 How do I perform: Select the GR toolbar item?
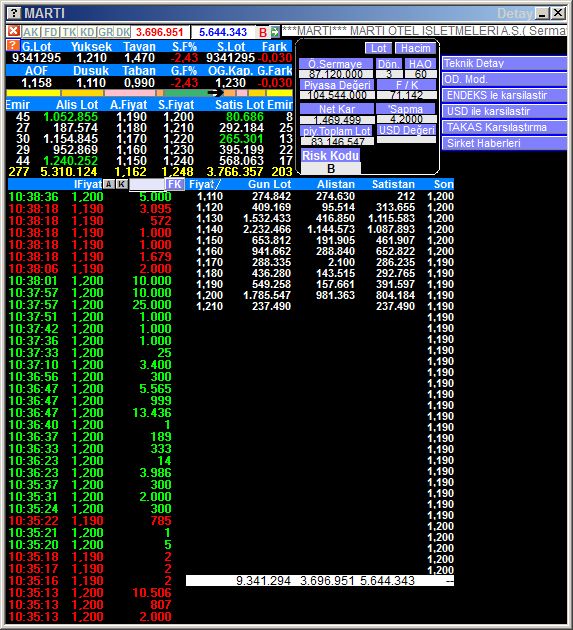(105, 32)
